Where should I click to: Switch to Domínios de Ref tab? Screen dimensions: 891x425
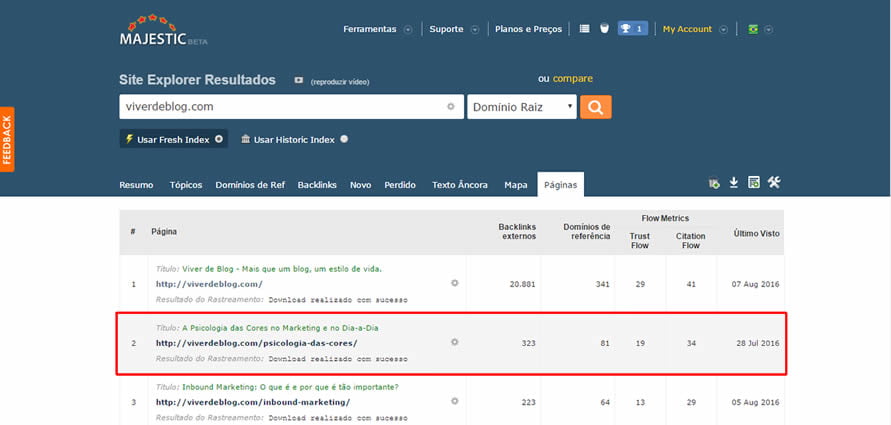pos(250,185)
